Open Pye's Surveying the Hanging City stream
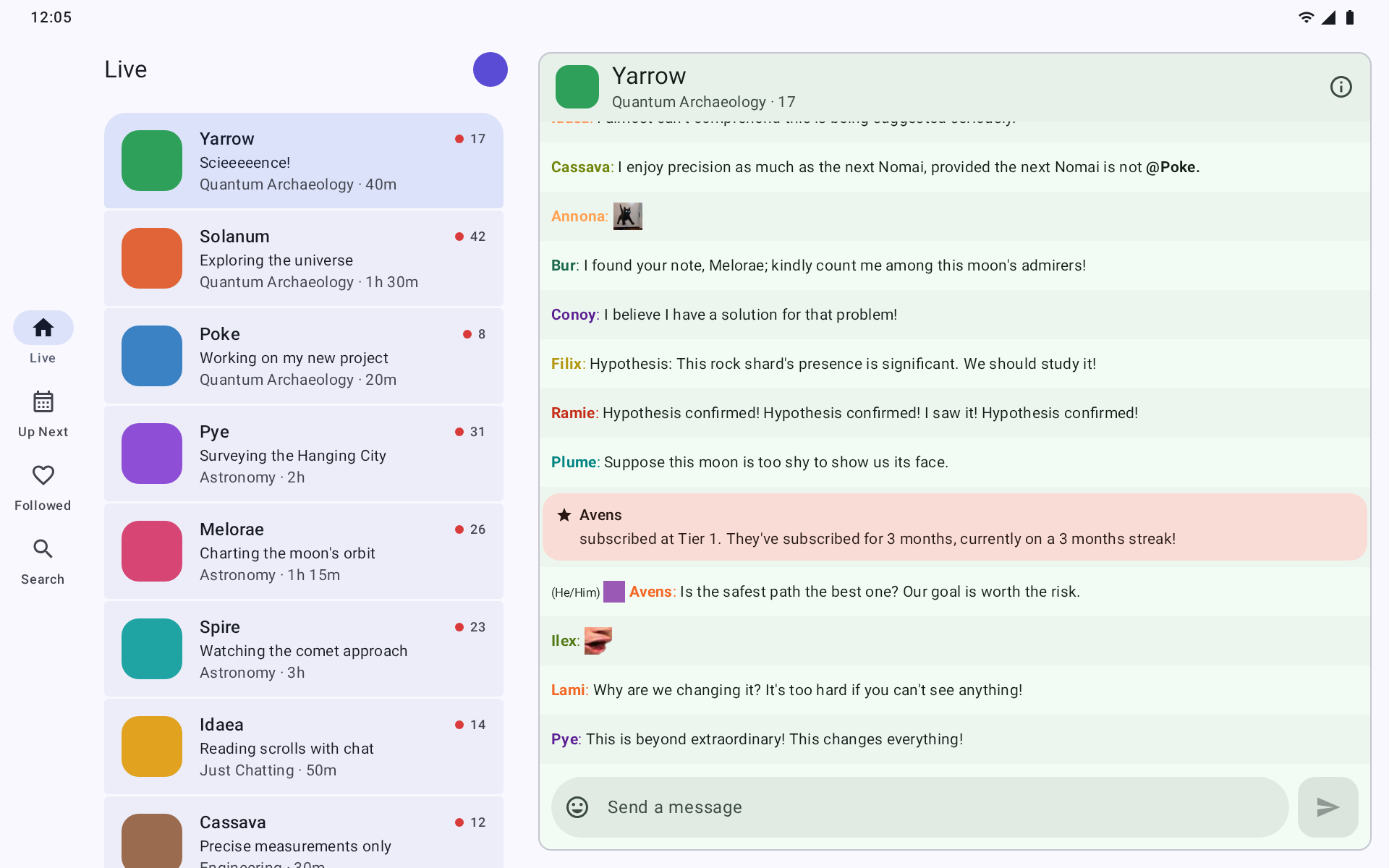The image size is (1389, 868). [x=304, y=454]
